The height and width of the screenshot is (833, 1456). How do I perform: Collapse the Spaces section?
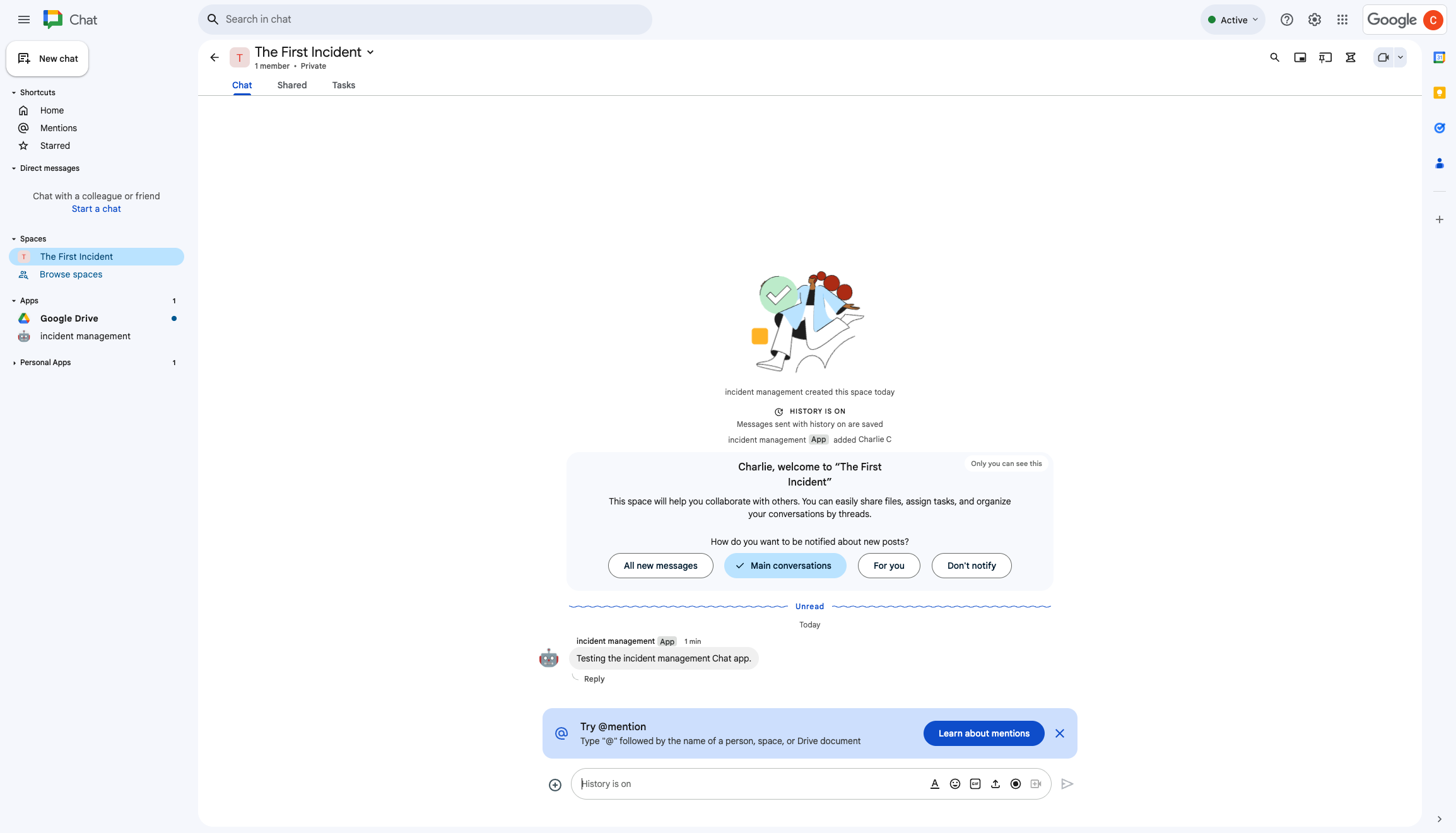pyautogui.click(x=13, y=238)
